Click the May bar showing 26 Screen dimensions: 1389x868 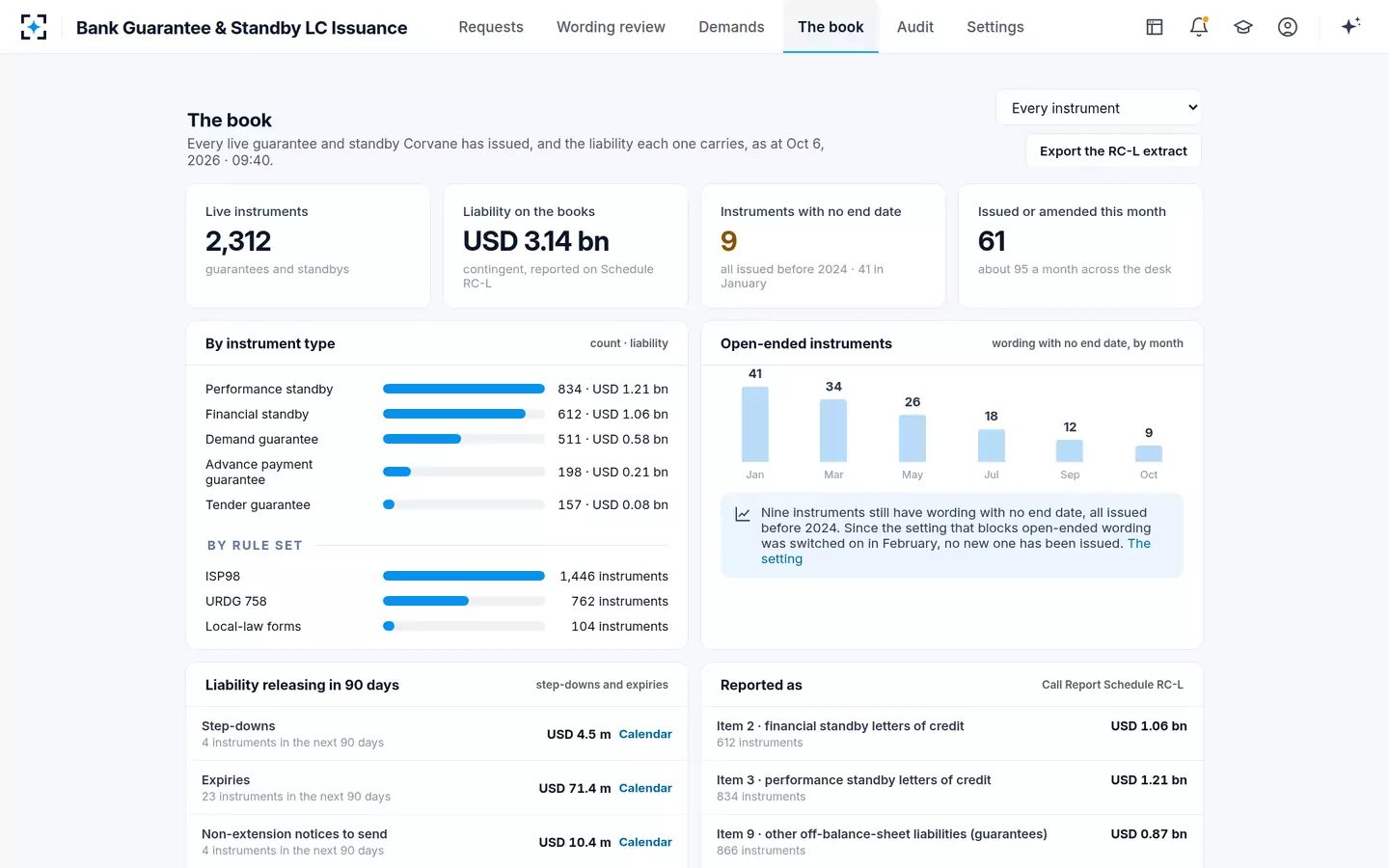pos(912,439)
